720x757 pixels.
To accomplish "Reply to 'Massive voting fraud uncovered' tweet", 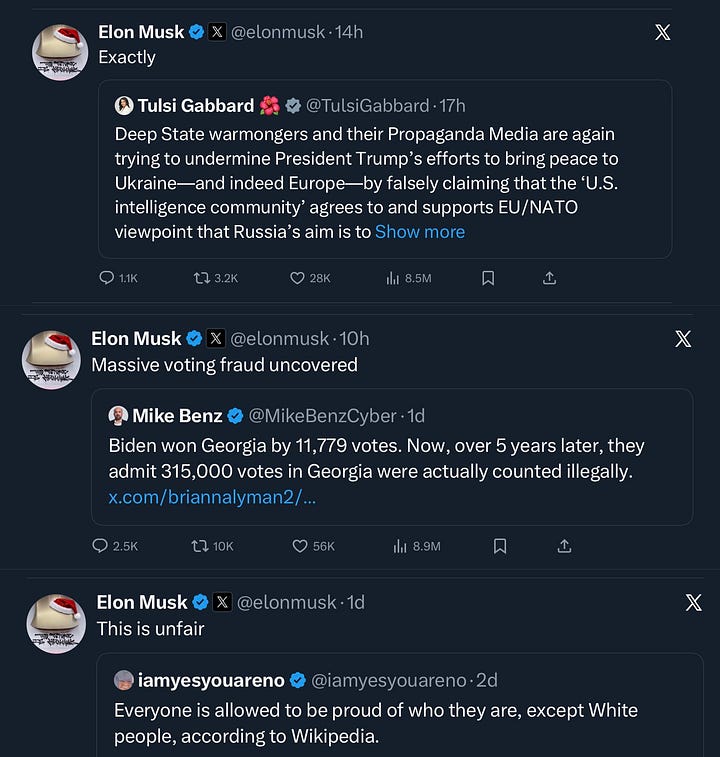I will click(100, 546).
